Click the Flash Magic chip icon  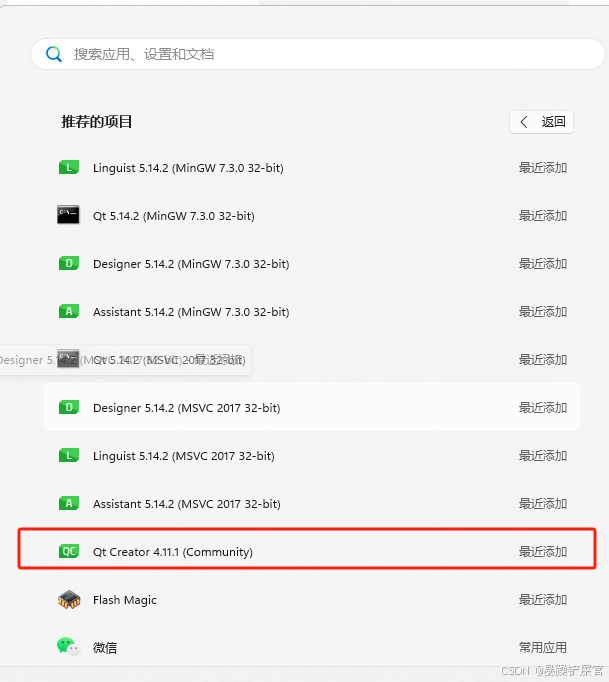pos(69,599)
